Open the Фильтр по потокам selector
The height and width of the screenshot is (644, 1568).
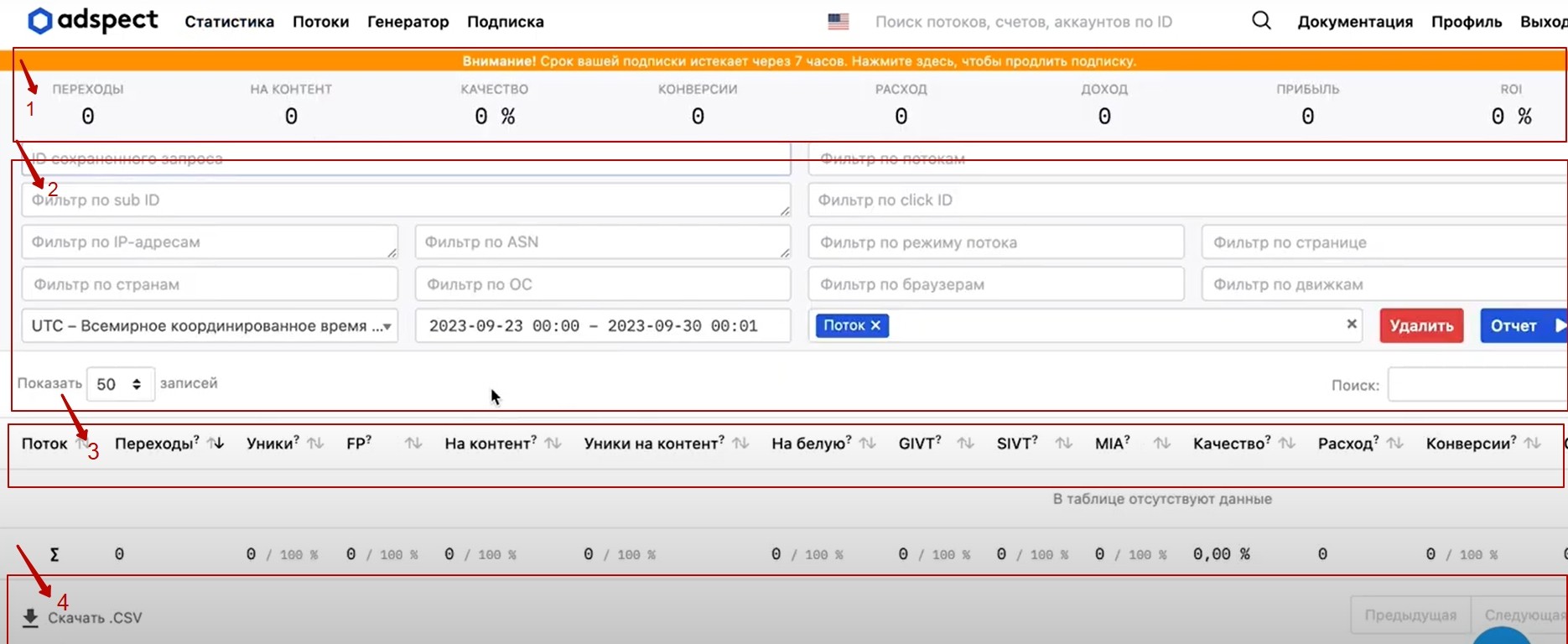point(1188,158)
